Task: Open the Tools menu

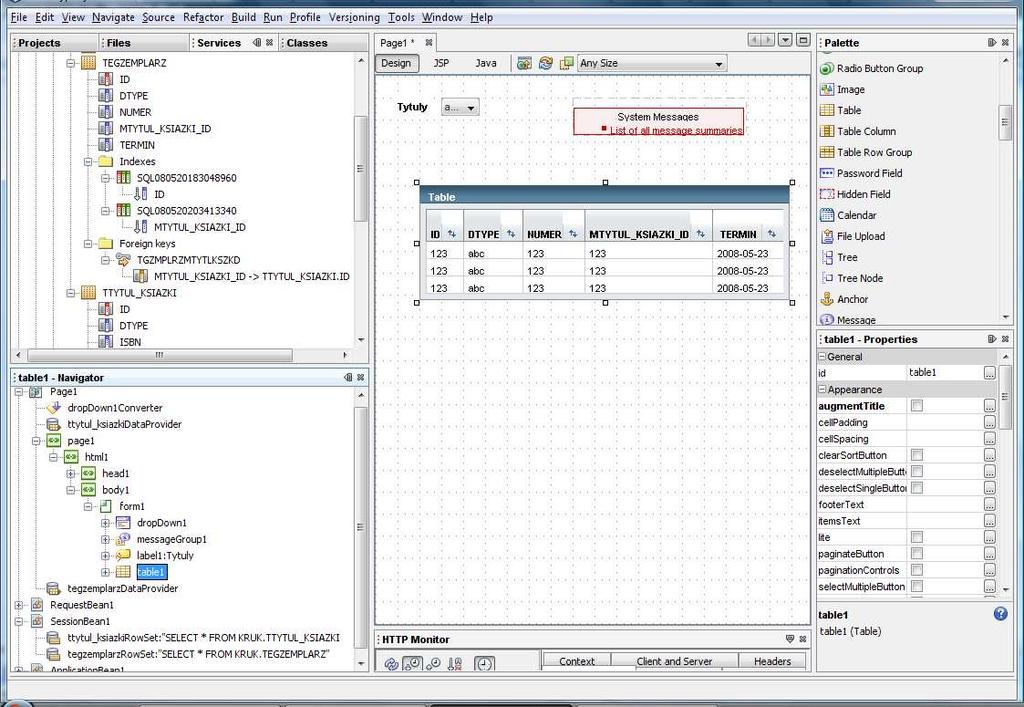Action: 401,18
